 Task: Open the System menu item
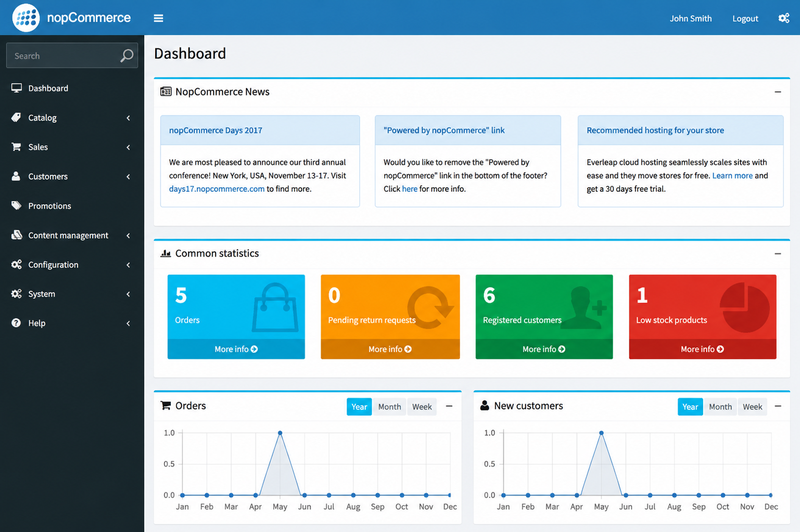[x=72, y=294]
